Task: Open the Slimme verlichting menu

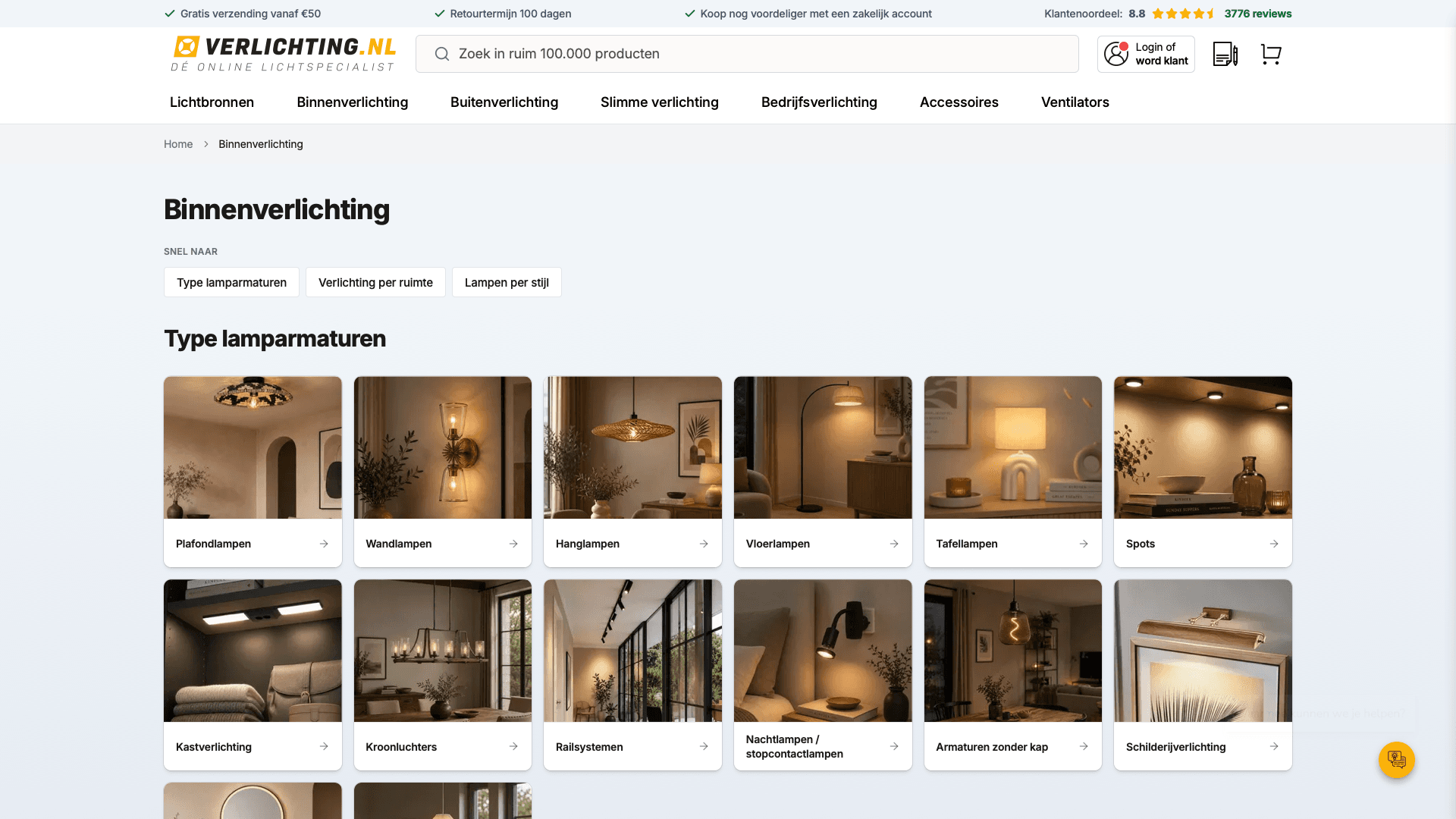Action: pyautogui.click(x=660, y=102)
